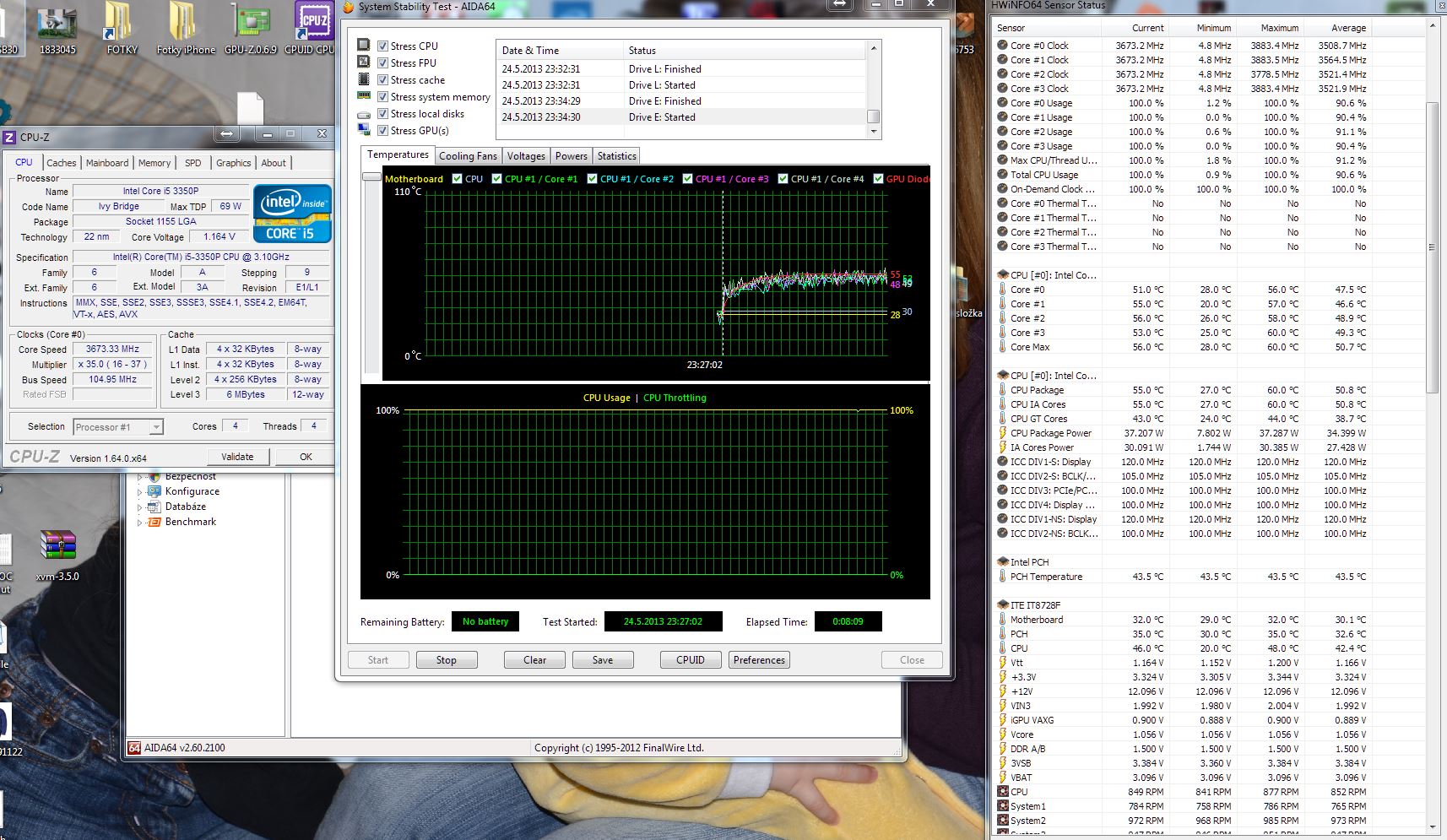Open the CPUID CPU-Z desktop shortcut
The width and height of the screenshot is (1447, 840).
coord(312,21)
